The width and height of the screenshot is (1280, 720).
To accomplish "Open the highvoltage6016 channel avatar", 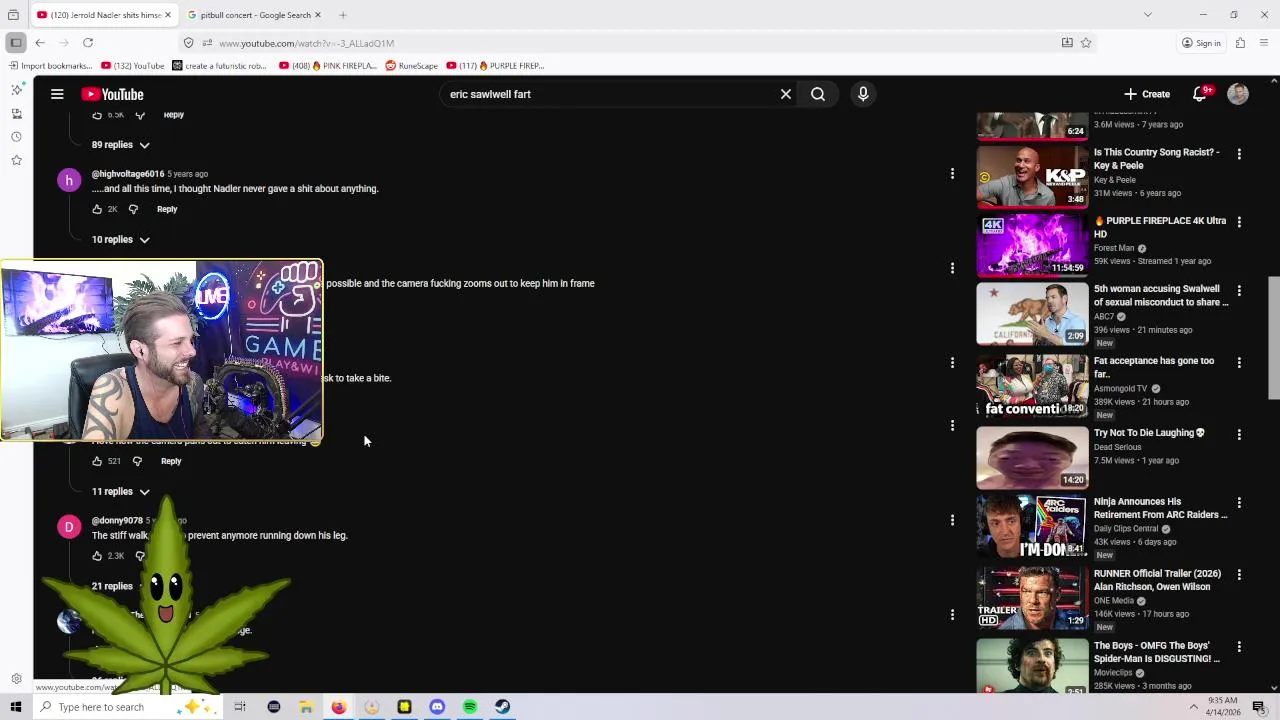I will [x=69, y=180].
